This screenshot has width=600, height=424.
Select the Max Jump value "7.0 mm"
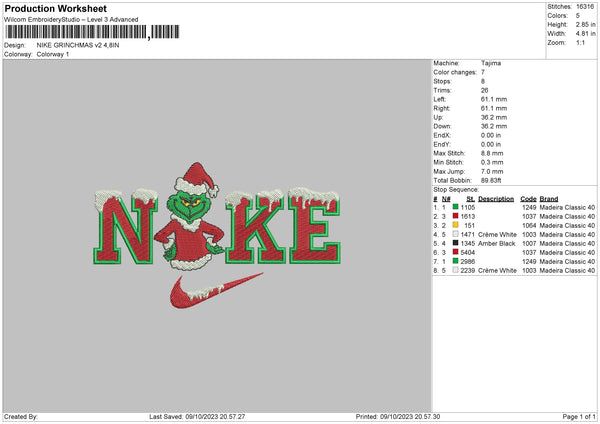point(492,171)
